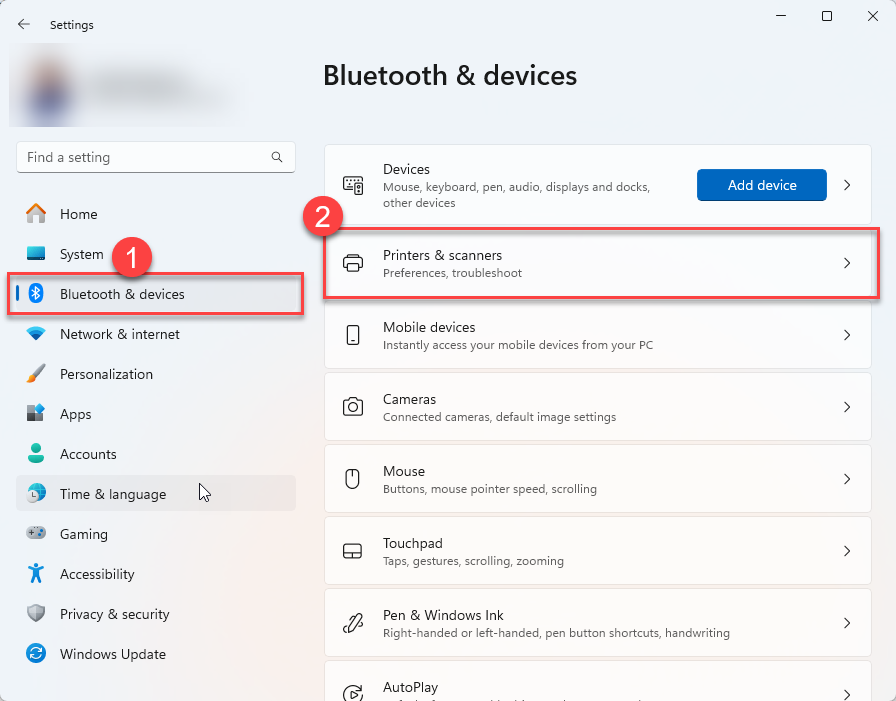Expand the Devices row chevron
The image size is (896, 701).
846,186
